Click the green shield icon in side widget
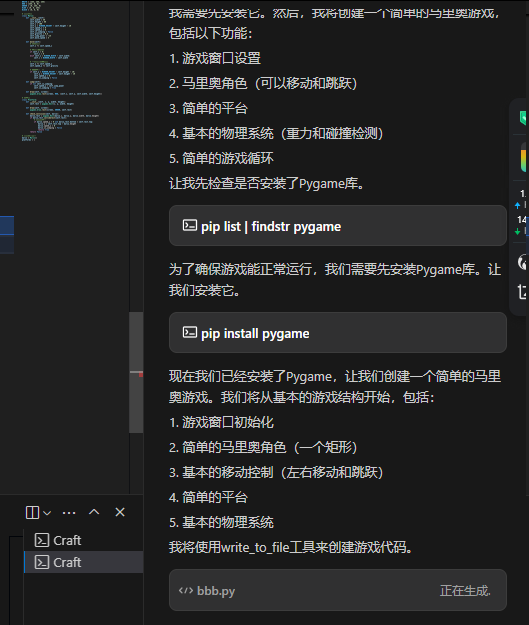Viewport: 529px width, 625px height. point(524,118)
